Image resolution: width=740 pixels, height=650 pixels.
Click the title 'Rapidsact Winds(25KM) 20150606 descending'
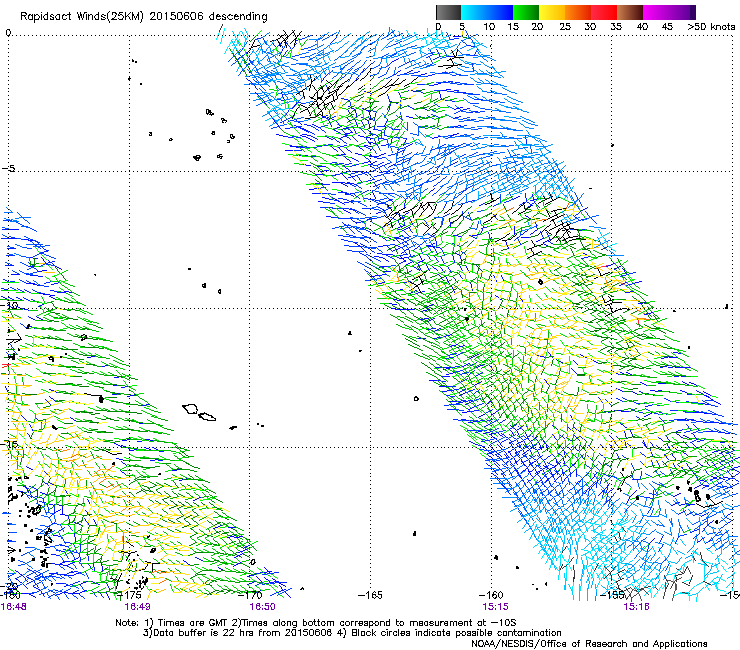pos(143,17)
